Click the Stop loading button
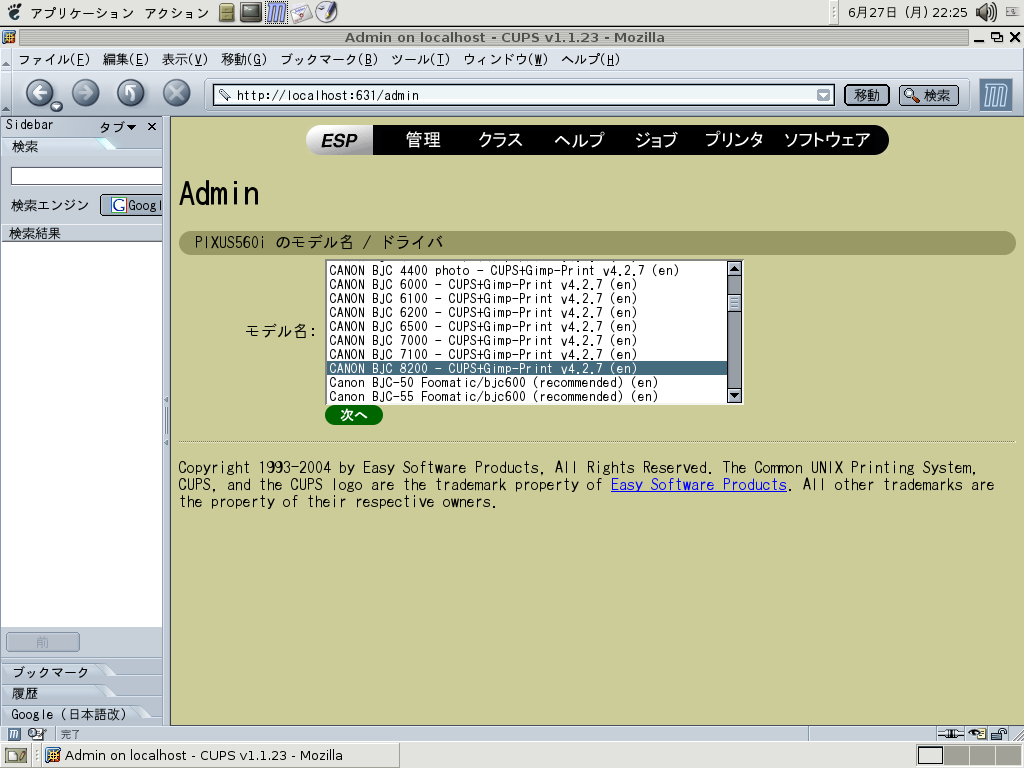Screen dimensions: 1024x768 176,93
